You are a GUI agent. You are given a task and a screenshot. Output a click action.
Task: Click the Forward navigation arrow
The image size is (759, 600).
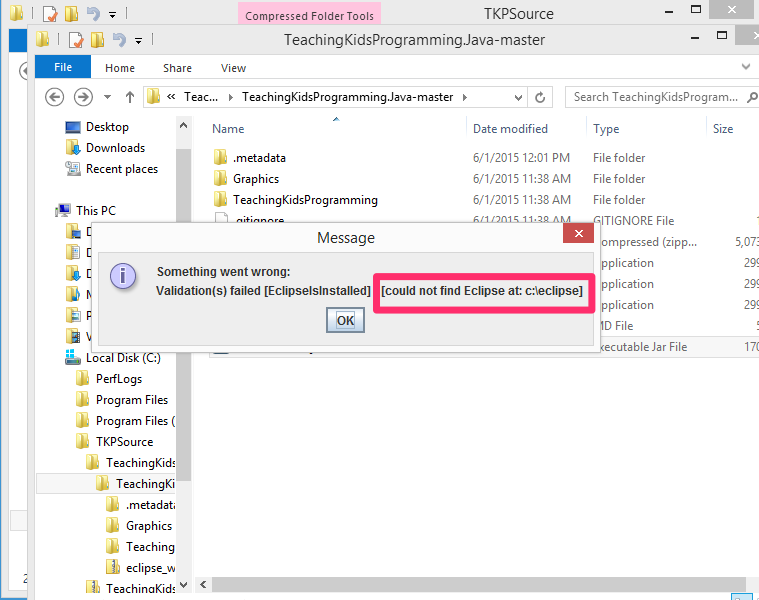pyautogui.click(x=84, y=97)
